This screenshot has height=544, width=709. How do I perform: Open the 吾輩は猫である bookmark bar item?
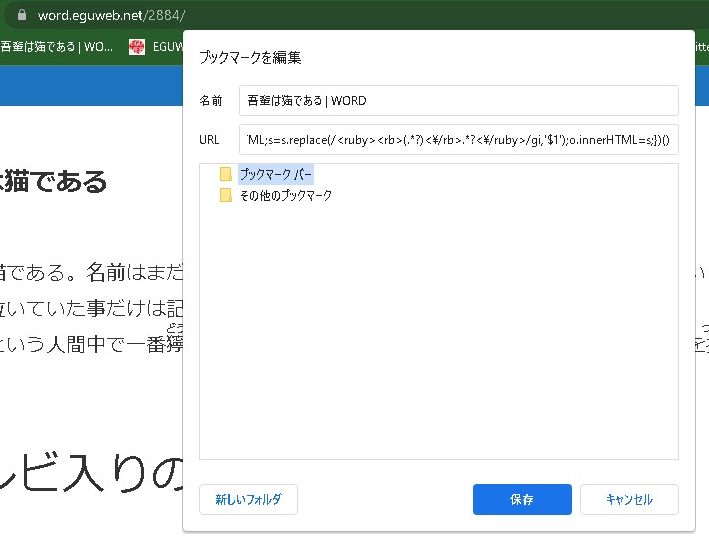point(56,47)
